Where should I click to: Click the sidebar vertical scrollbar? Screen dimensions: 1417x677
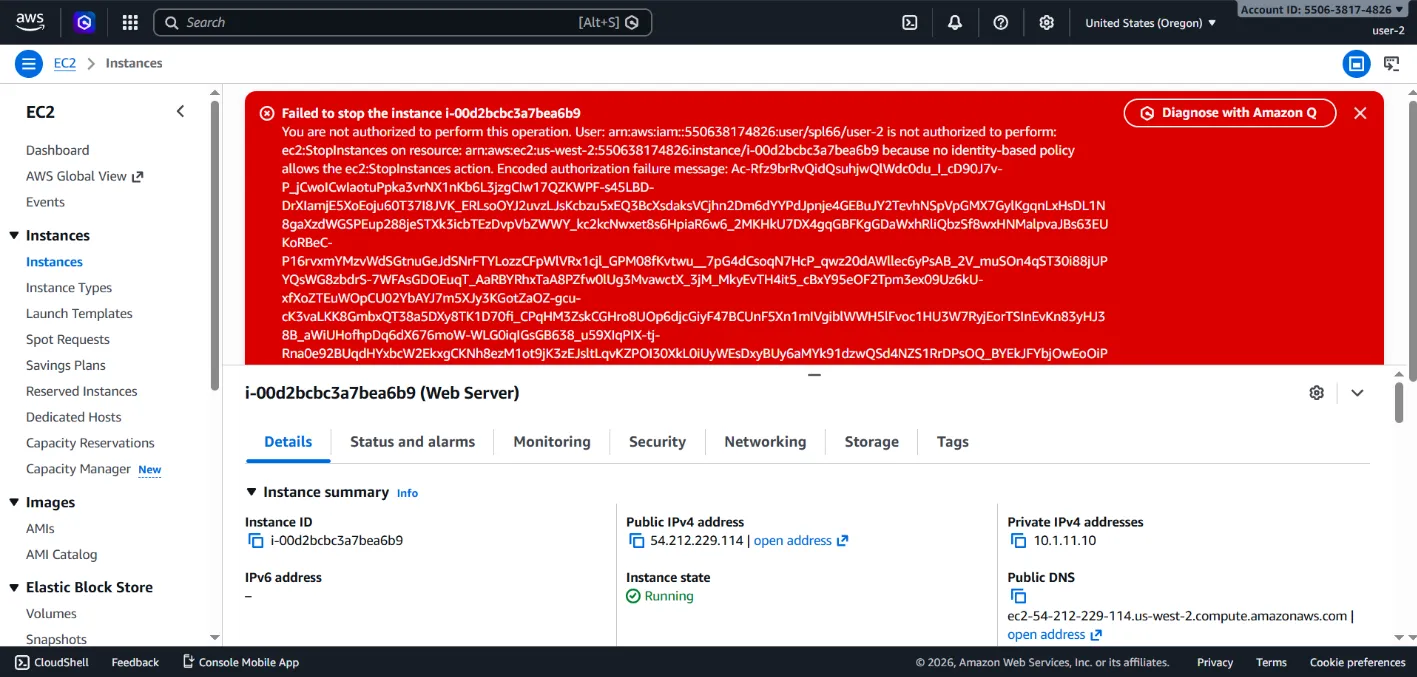pyautogui.click(x=215, y=245)
